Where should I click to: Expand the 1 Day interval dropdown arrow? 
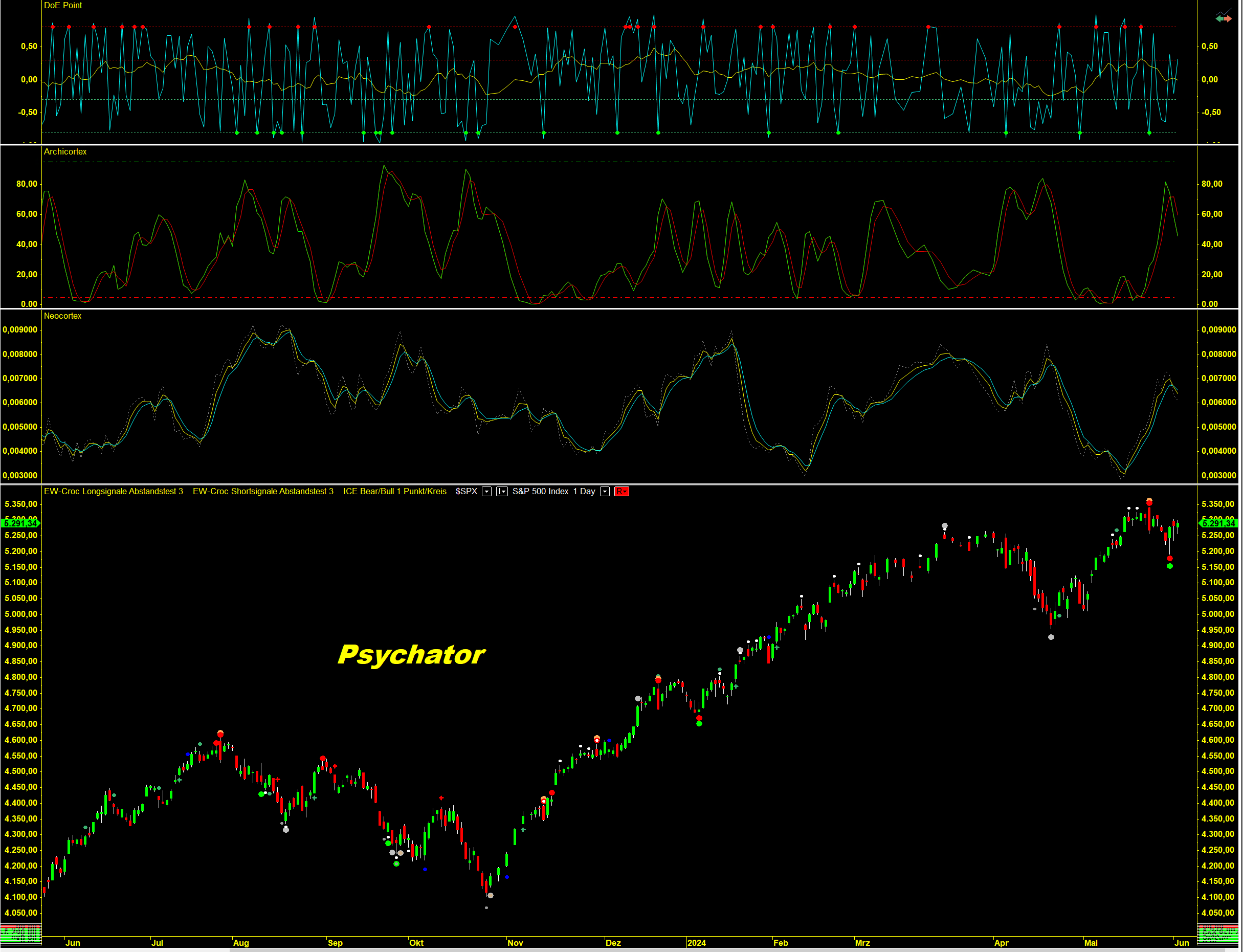point(605,491)
